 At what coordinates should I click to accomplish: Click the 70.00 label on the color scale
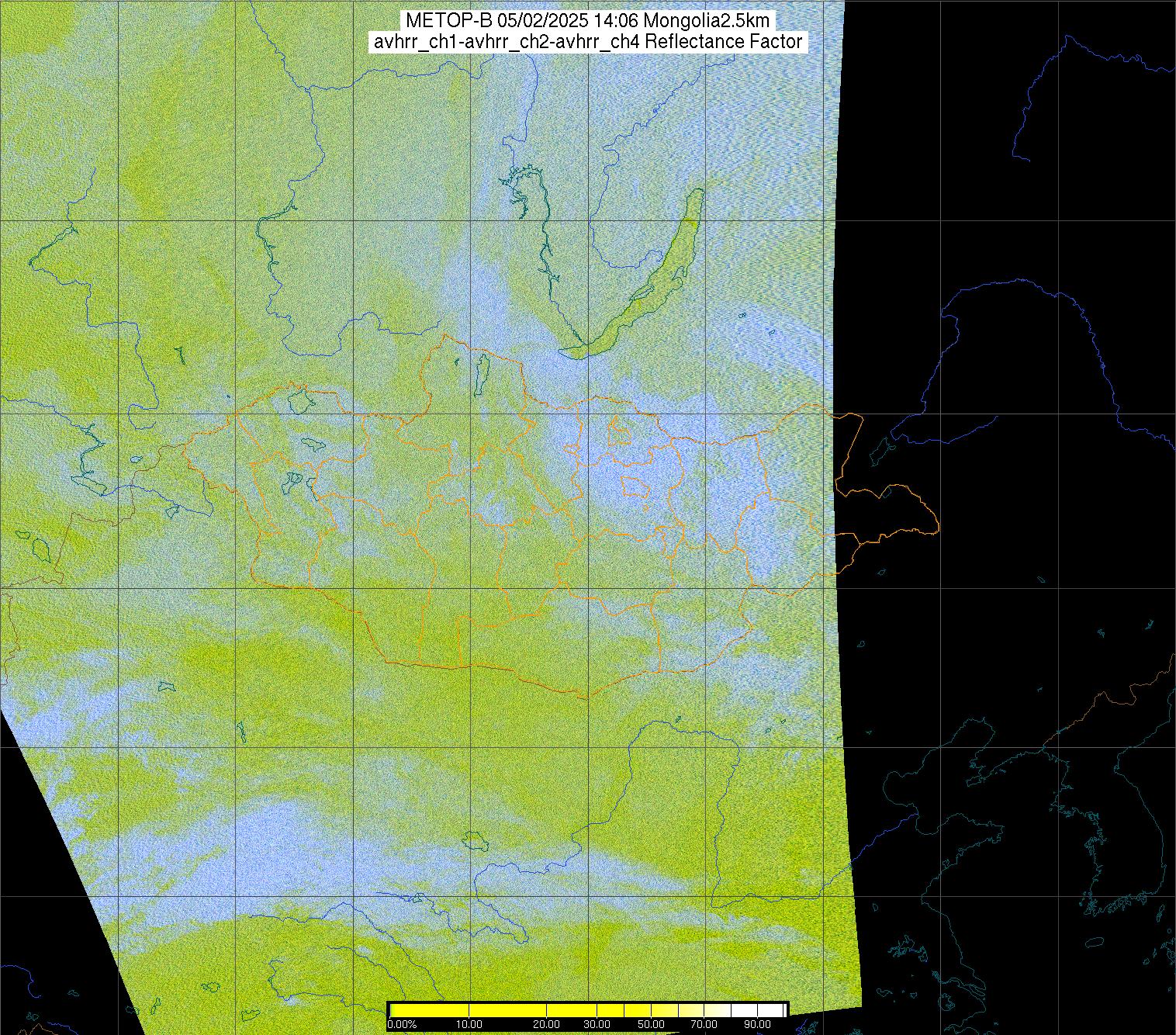(704, 1024)
